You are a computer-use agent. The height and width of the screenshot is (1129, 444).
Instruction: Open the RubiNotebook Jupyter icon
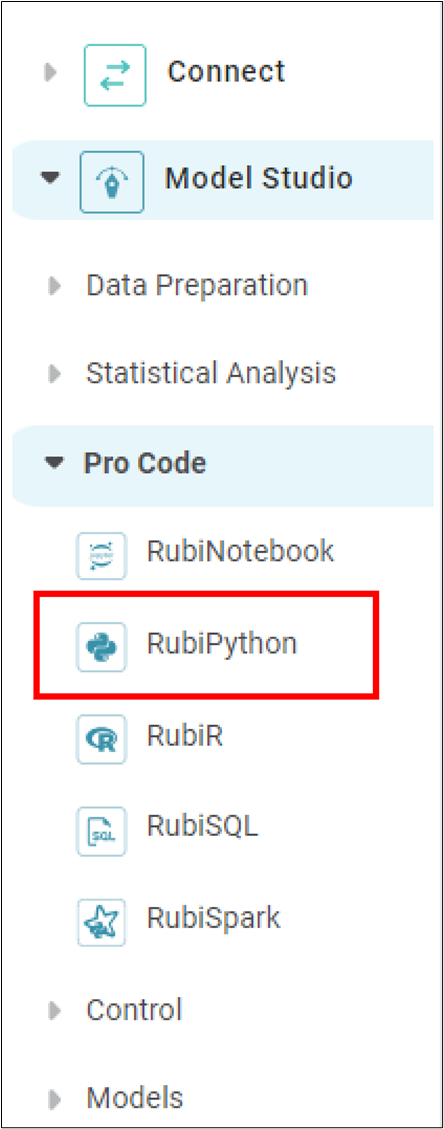101,556
